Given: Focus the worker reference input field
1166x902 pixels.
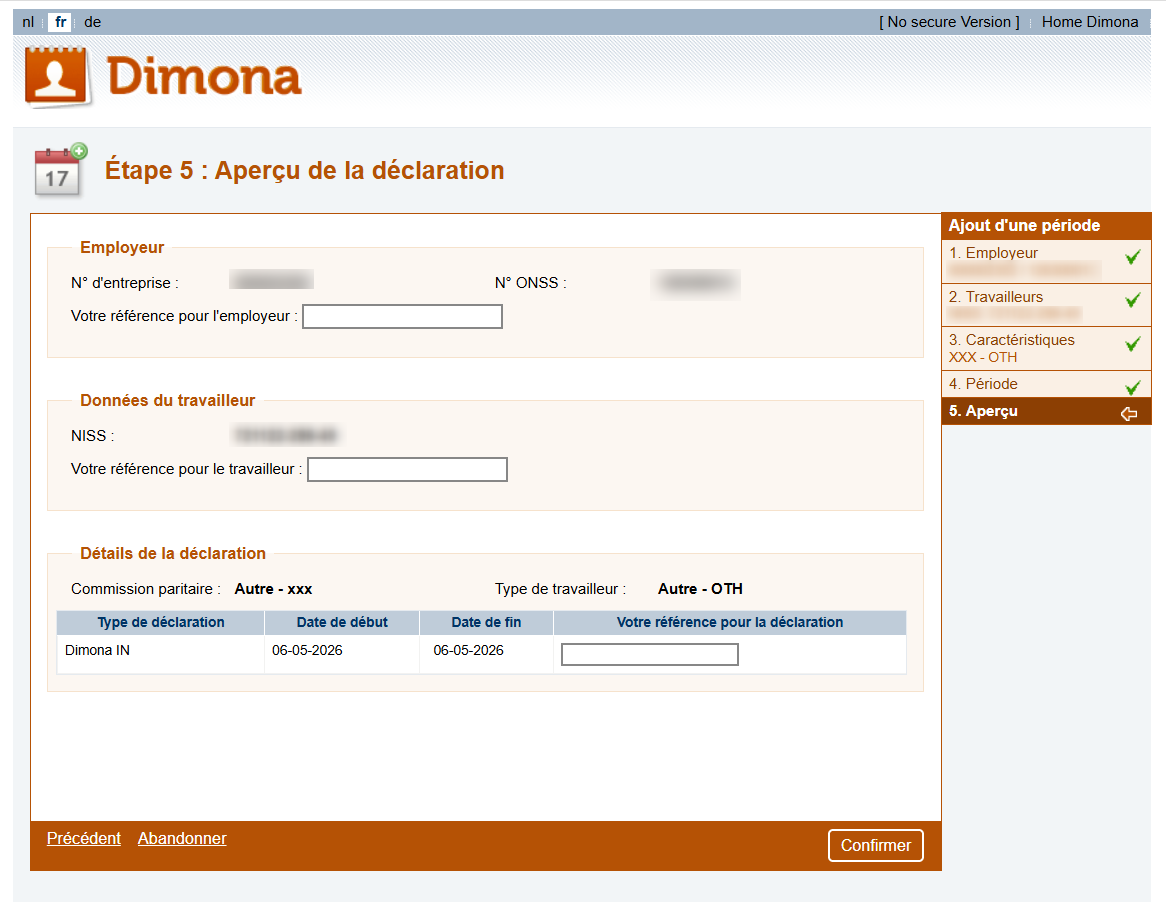Looking at the screenshot, I should coord(408,470).
